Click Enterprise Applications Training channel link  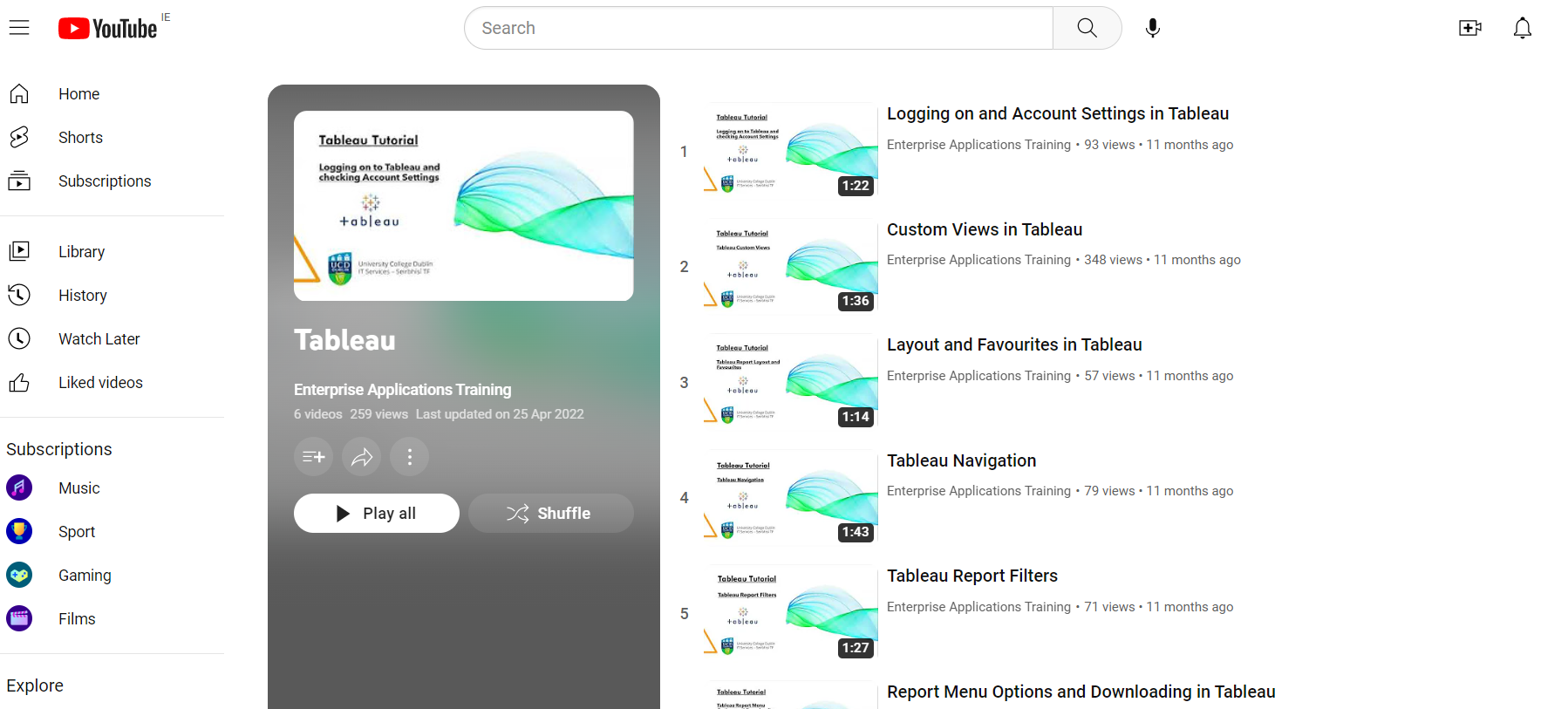point(402,390)
